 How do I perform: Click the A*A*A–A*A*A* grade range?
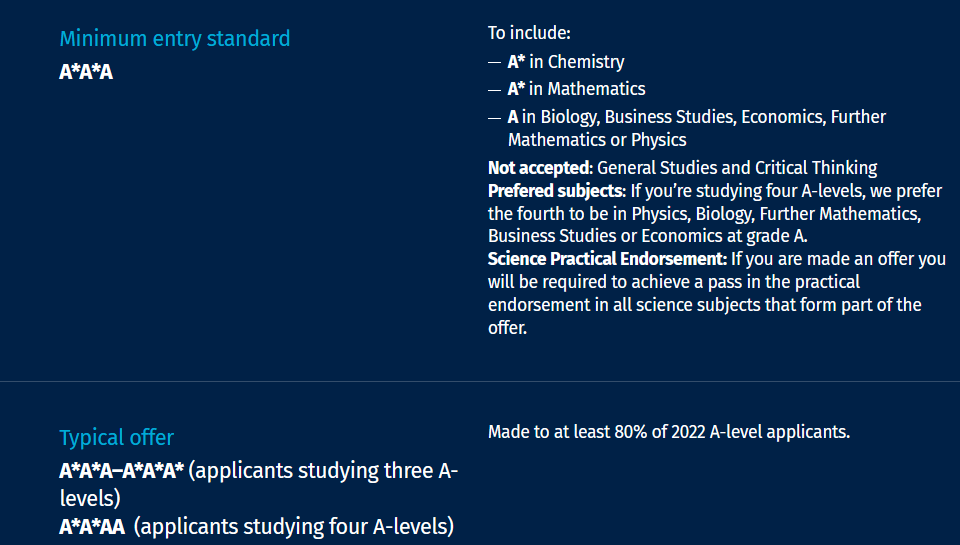click(121, 471)
